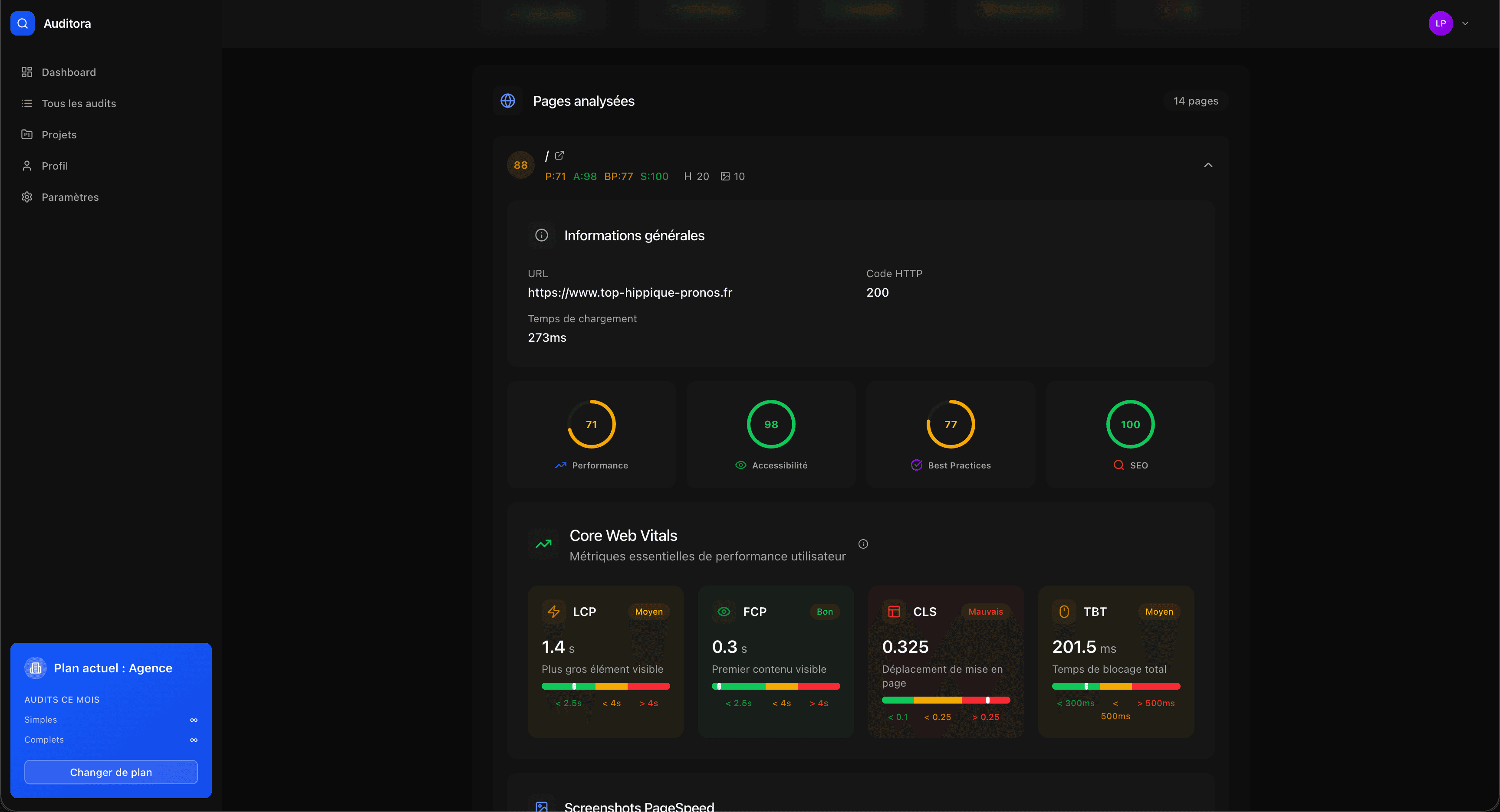The image size is (1500, 812).
Task: Click the clock icon on the TBT card
Action: pos(1064,611)
